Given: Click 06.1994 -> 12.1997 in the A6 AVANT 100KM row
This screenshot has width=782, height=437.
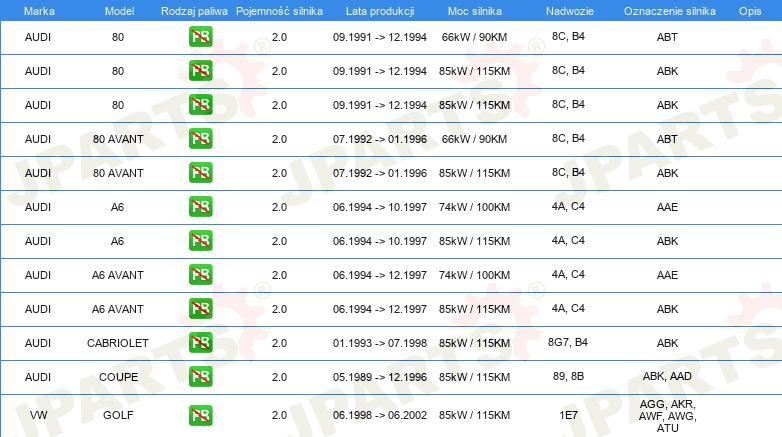Looking at the screenshot, I should tap(380, 275).
